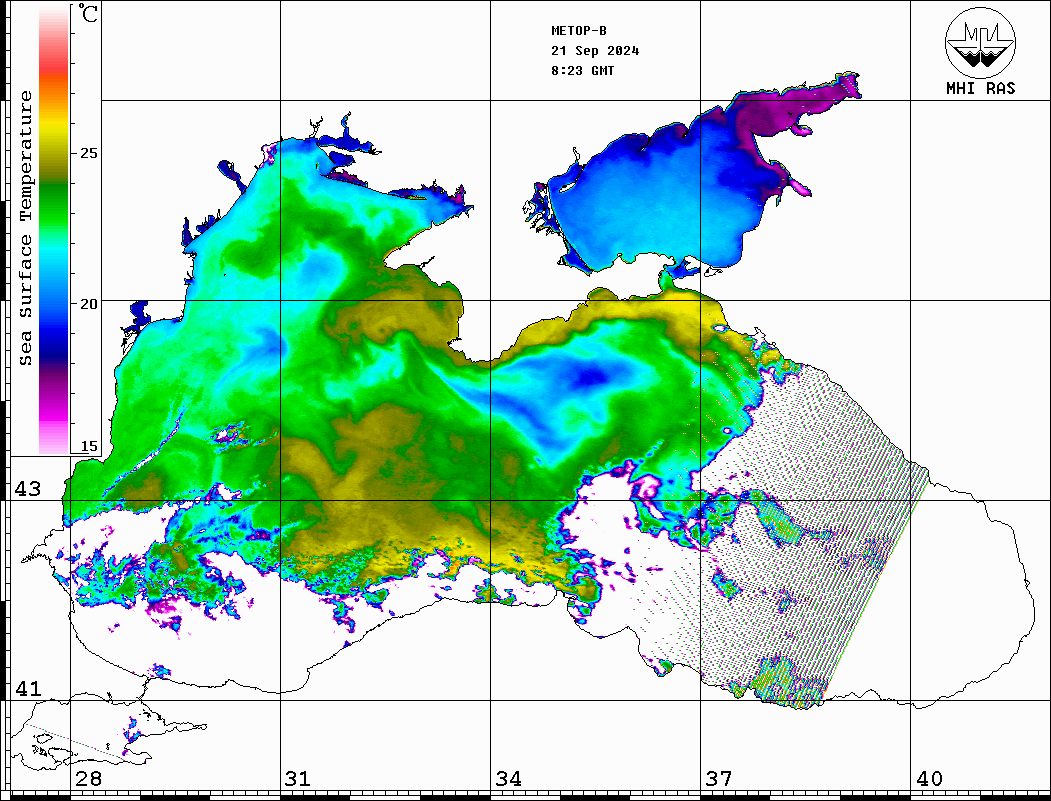The width and height of the screenshot is (1051, 801).
Task: Click the '21 Sep 2024' date text
Action: (595, 51)
